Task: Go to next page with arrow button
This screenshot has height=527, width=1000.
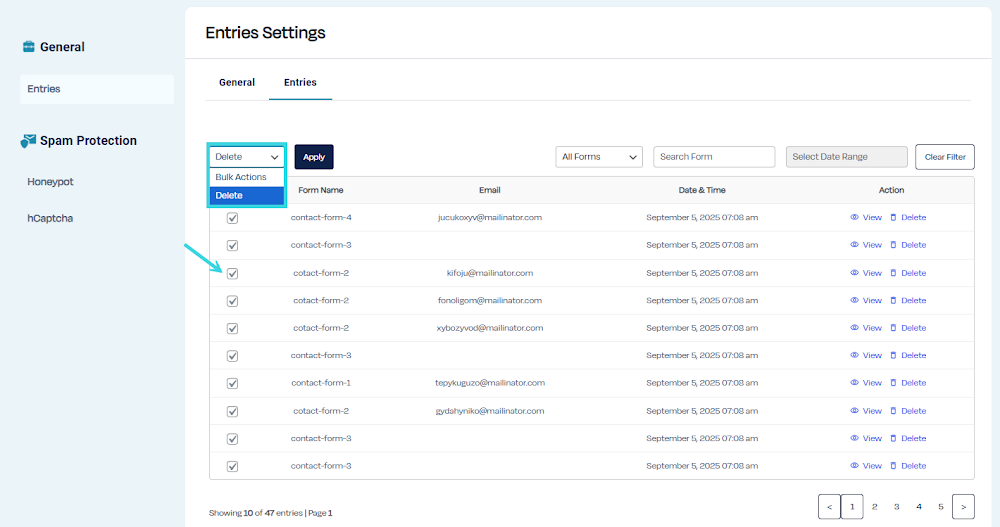Action: pyautogui.click(x=963, y=507)
